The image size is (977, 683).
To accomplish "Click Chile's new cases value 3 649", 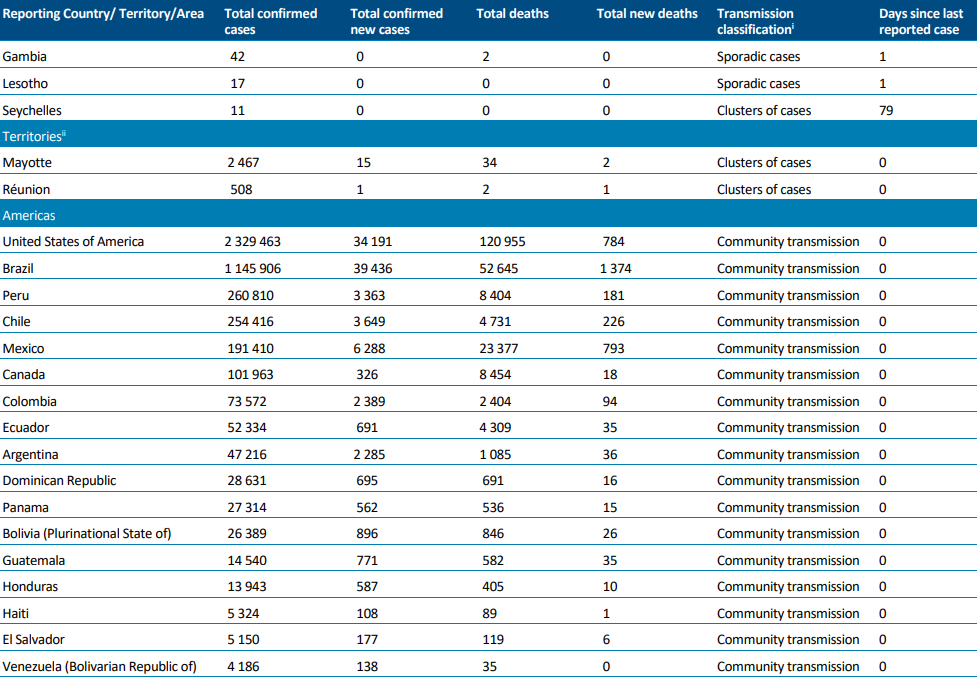I will point(369,322).
